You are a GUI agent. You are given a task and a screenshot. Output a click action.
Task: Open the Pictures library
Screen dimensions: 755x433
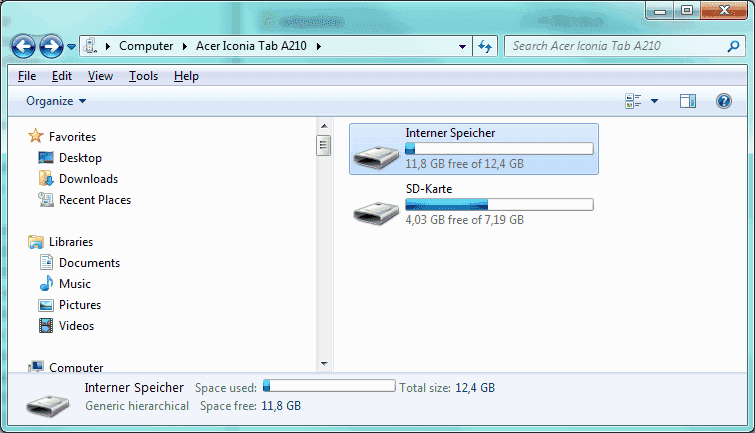[80, 305]
